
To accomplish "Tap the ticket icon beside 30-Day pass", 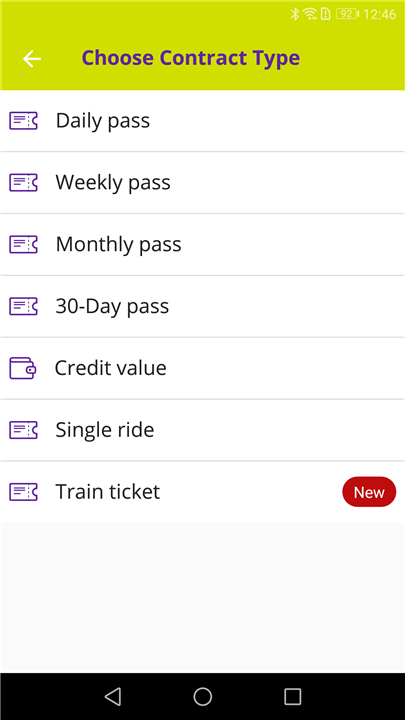I will (x=23, y=306).
